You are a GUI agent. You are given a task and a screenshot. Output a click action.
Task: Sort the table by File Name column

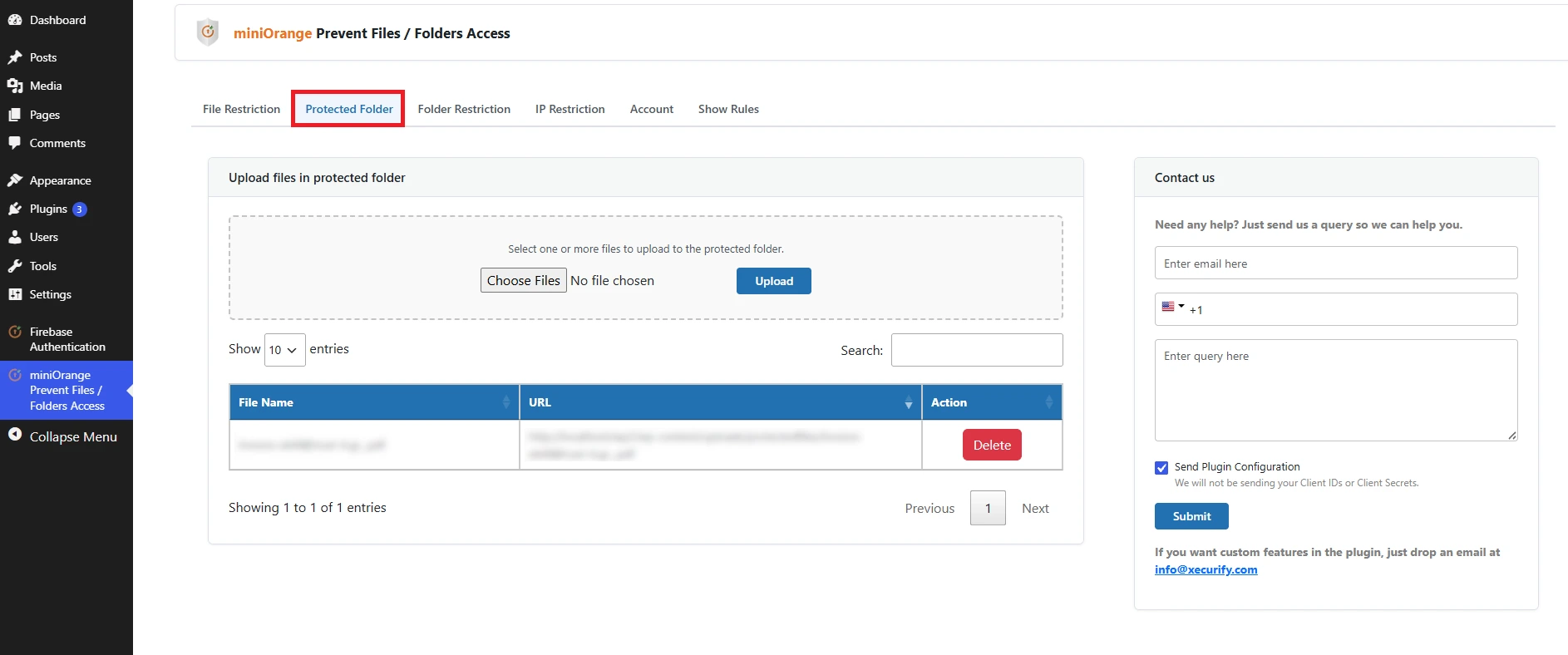click(374, 402)
